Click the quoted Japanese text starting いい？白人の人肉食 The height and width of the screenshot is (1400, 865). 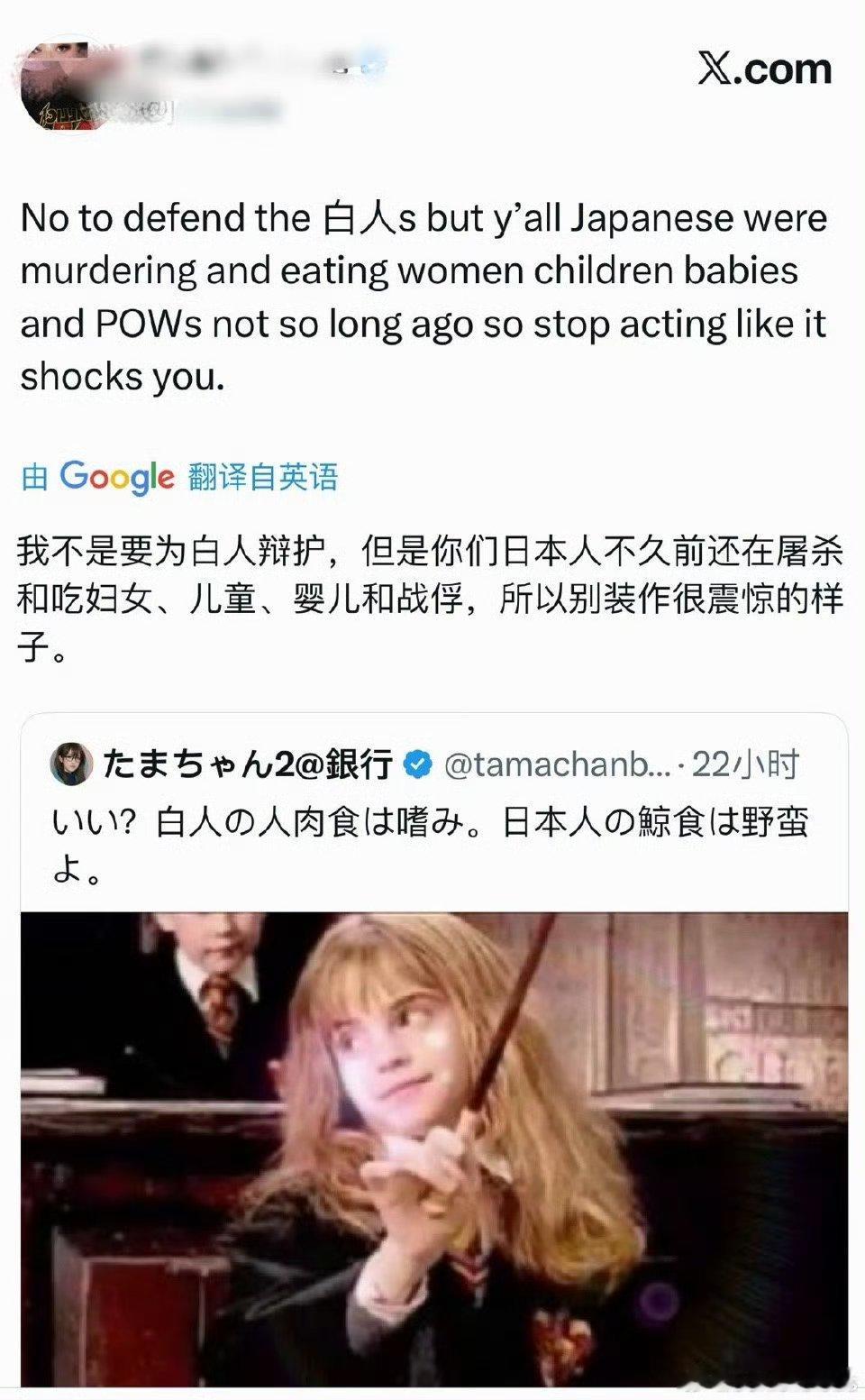431,846
